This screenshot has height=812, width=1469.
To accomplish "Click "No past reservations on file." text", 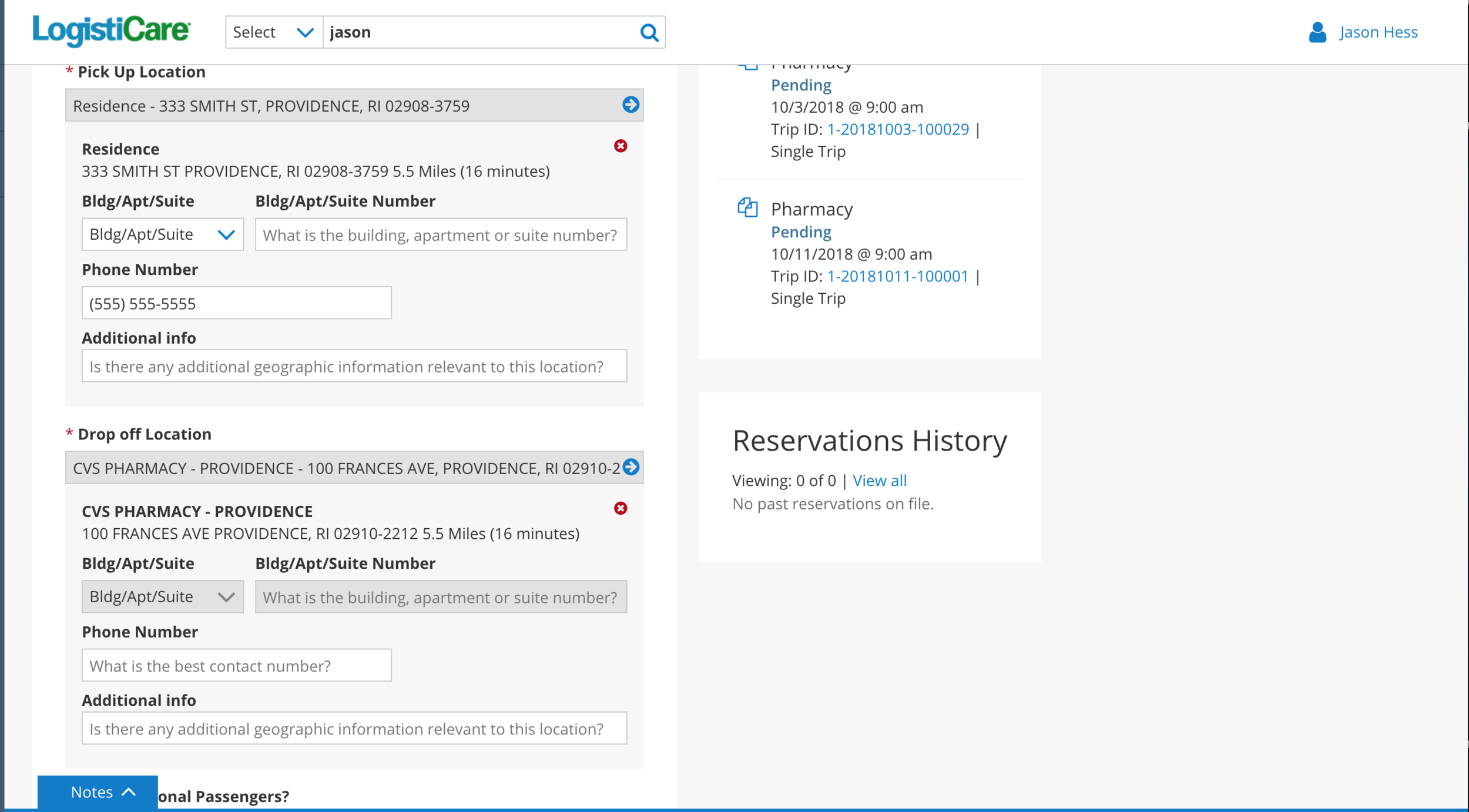I will [x=833, y=504].
